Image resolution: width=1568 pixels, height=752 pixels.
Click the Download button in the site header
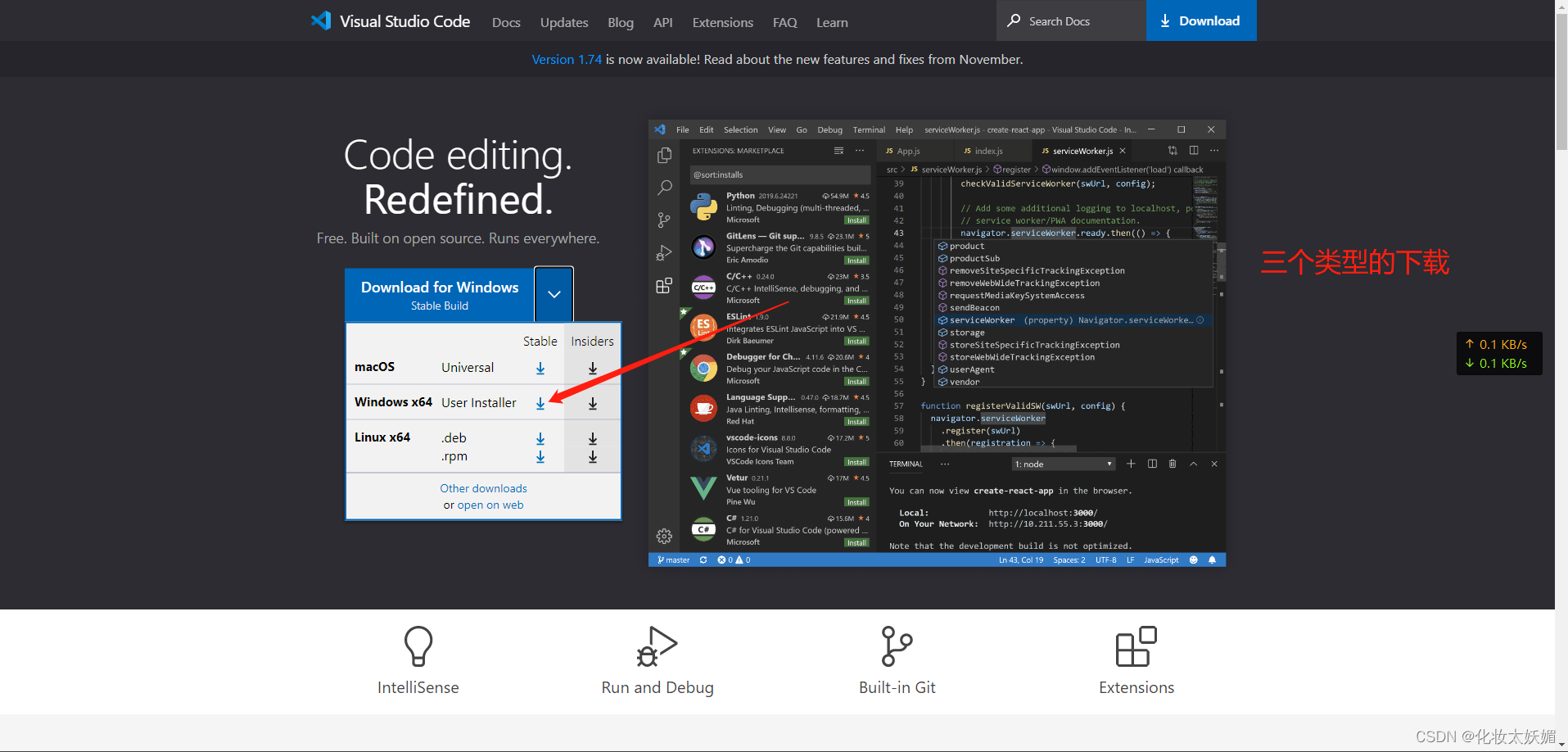pyautogui.click(x=1201, y=20)
